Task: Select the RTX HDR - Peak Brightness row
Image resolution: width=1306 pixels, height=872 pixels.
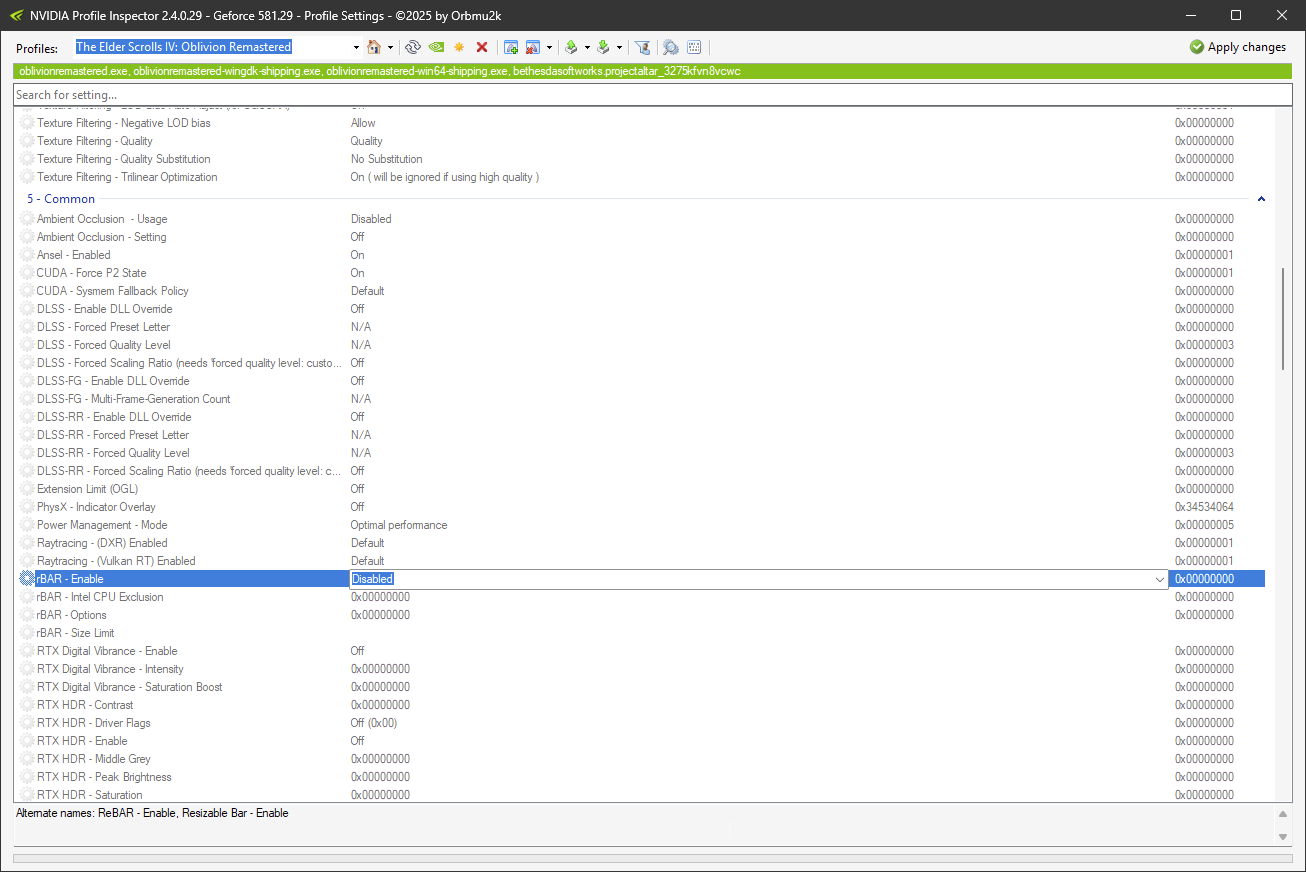Action: coord(642,777)
